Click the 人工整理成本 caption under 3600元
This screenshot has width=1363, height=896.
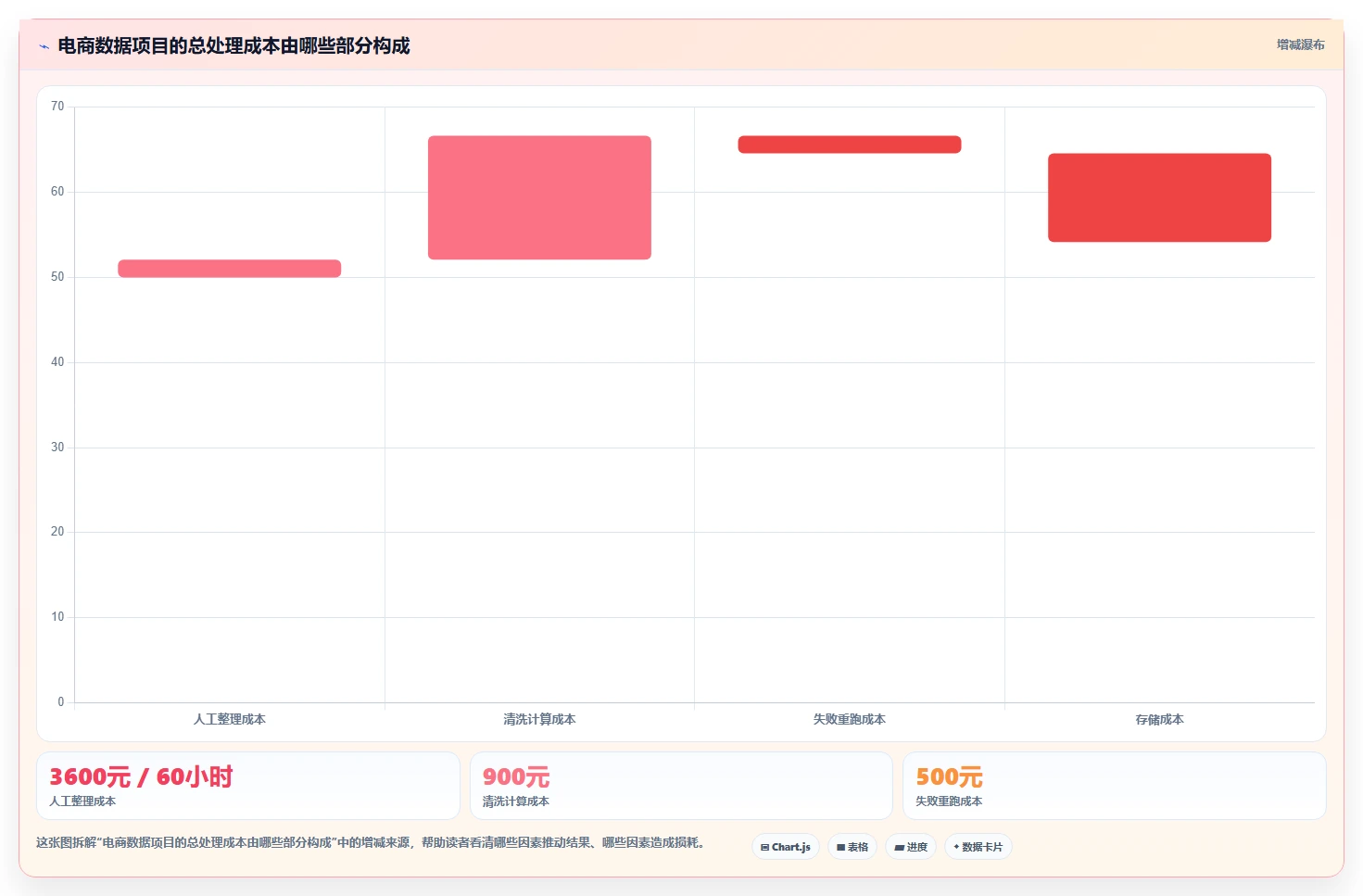pyautogui.click(x=82, y=801)
